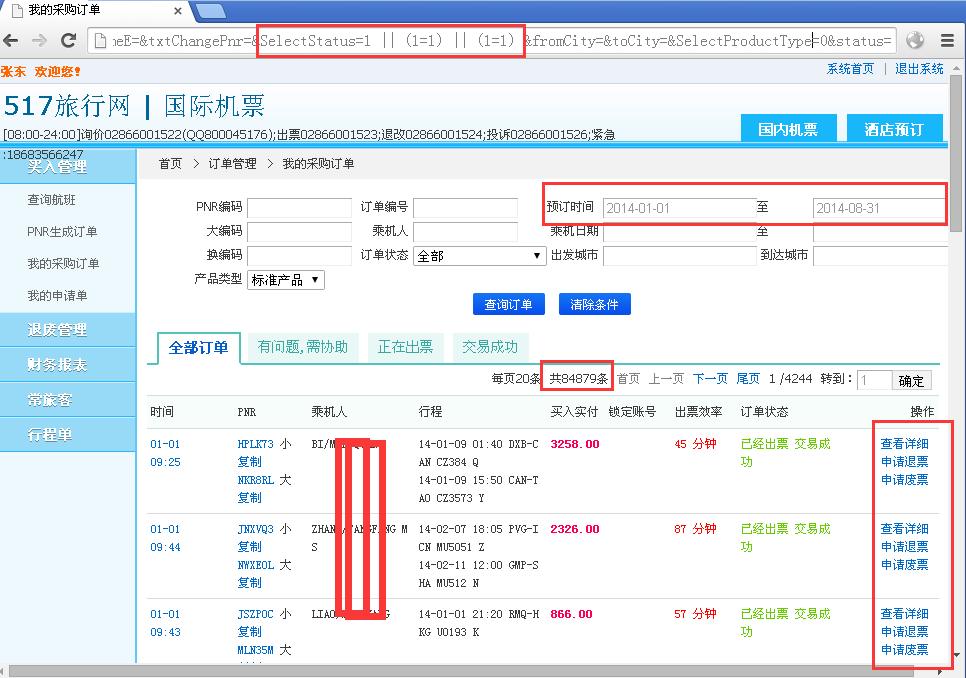Screen dimensions: 966x678
Task: Switch to 交易成功 tab
Action: pos(490,347)
